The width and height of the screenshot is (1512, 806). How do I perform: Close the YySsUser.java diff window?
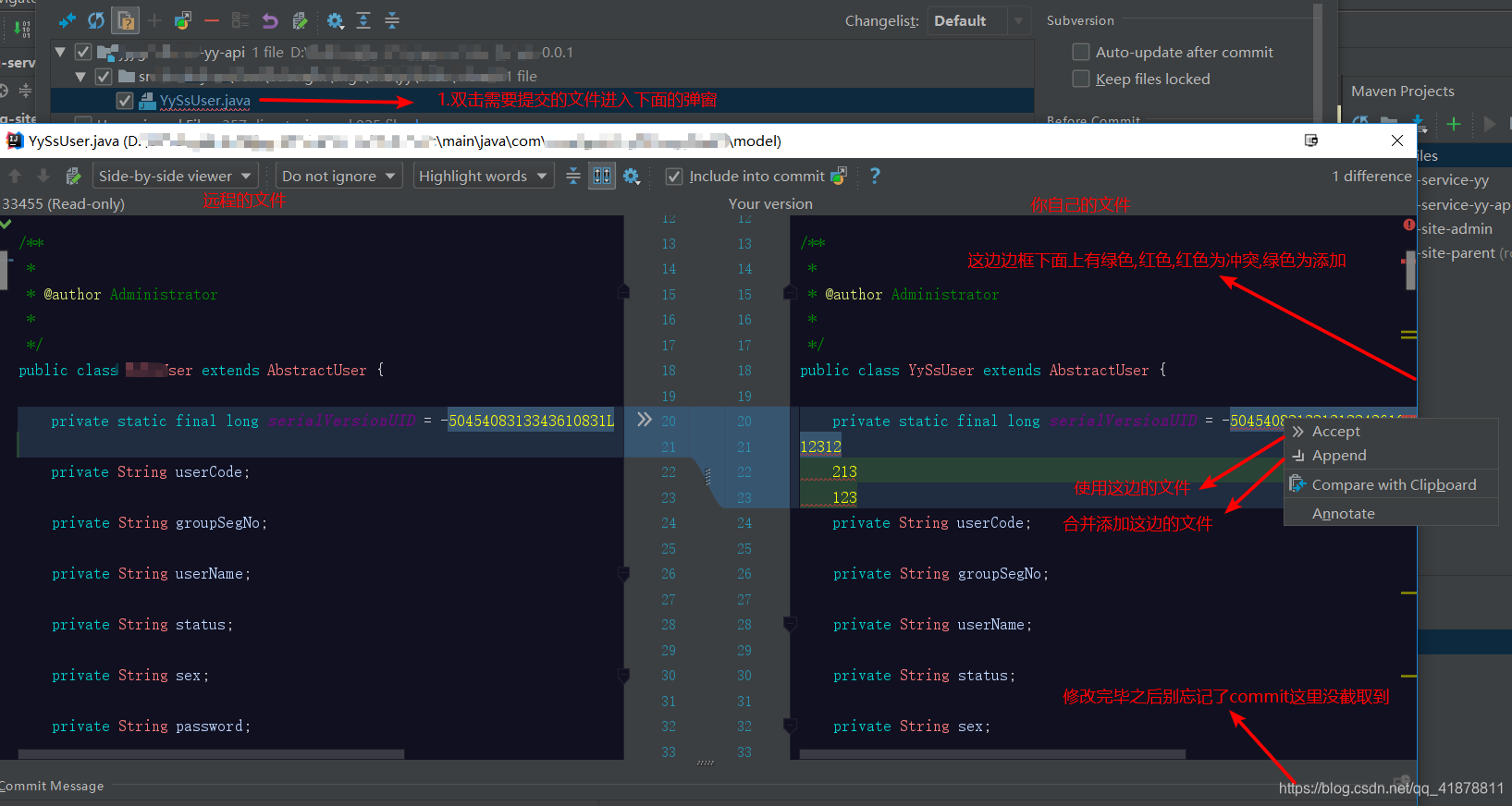pyautogui.click(x=1397, y=140)
